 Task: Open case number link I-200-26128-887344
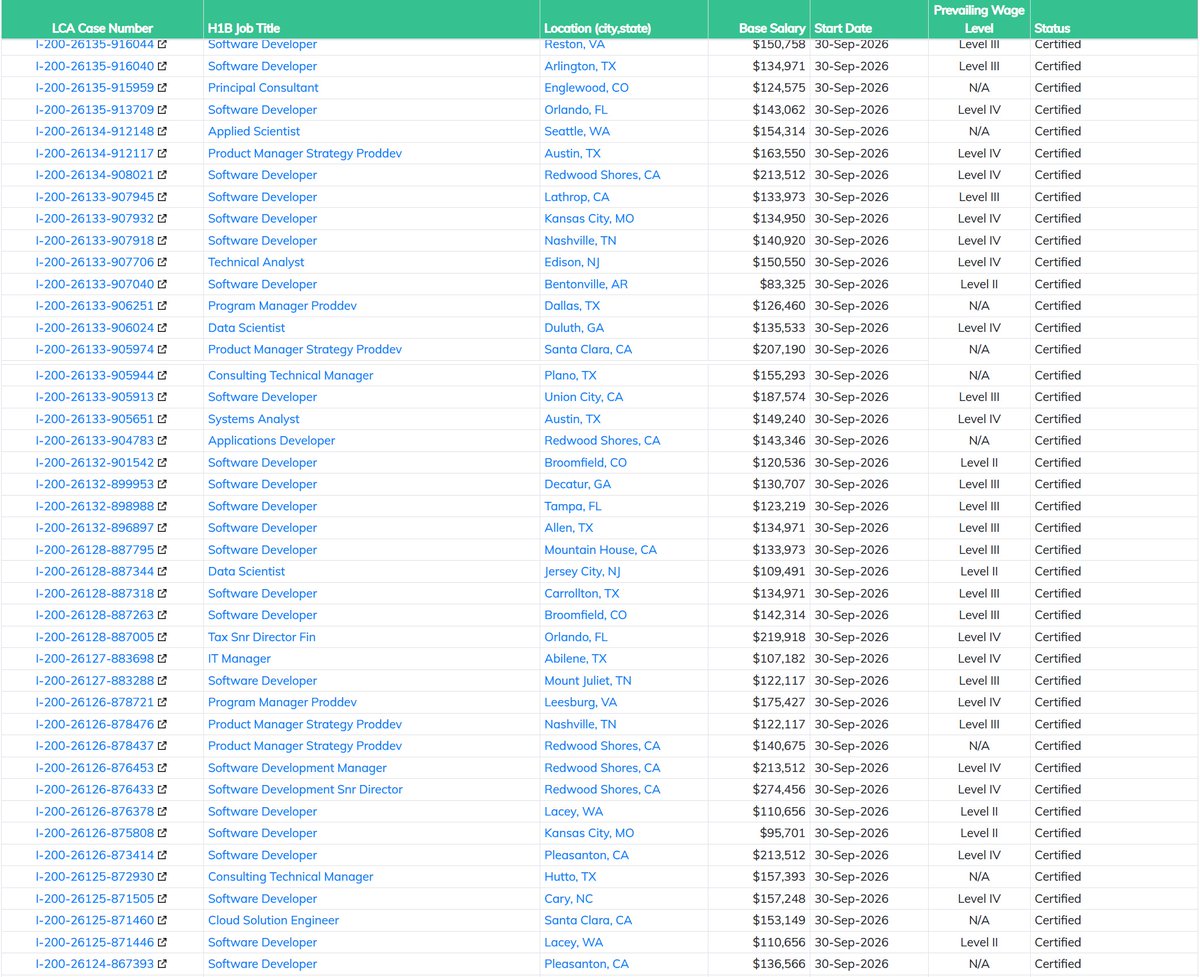[95, 572]
